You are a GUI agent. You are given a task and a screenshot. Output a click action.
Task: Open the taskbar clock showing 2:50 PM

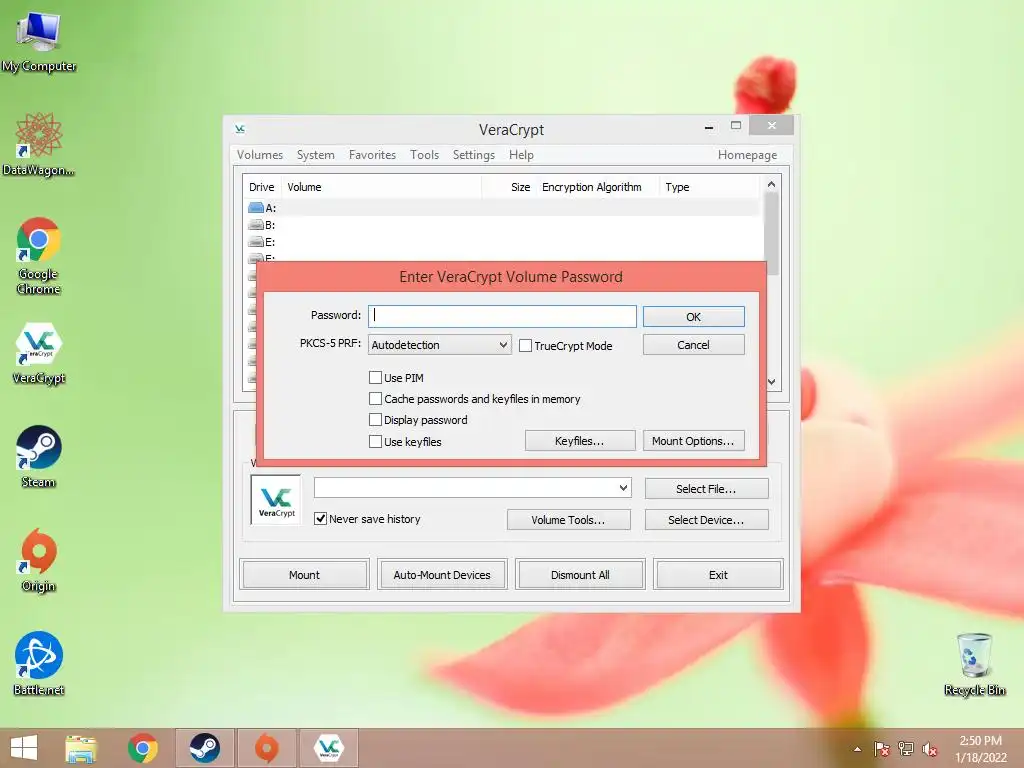click(x=980, y=749)
